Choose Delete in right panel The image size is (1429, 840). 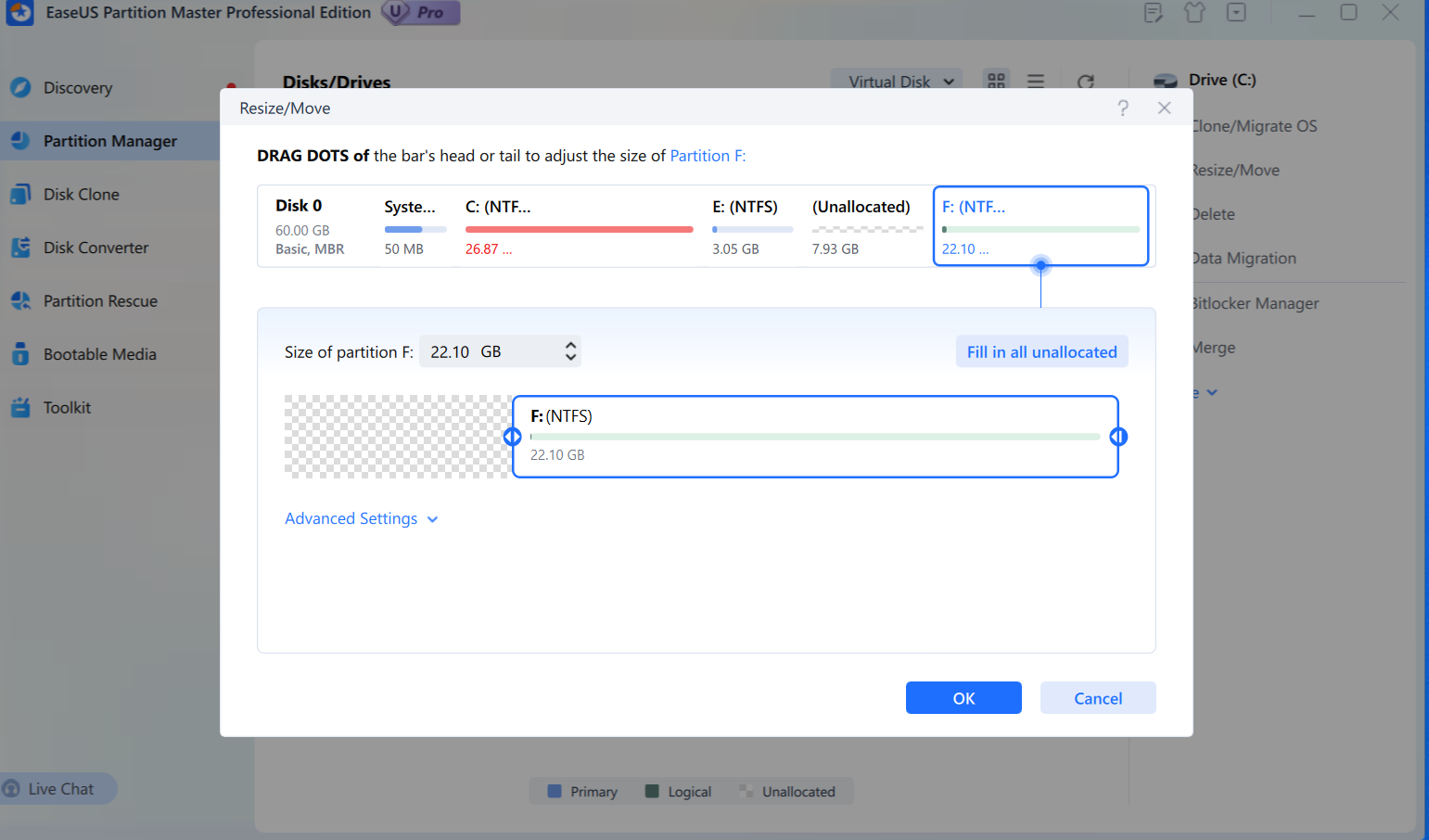[1214, 214]
